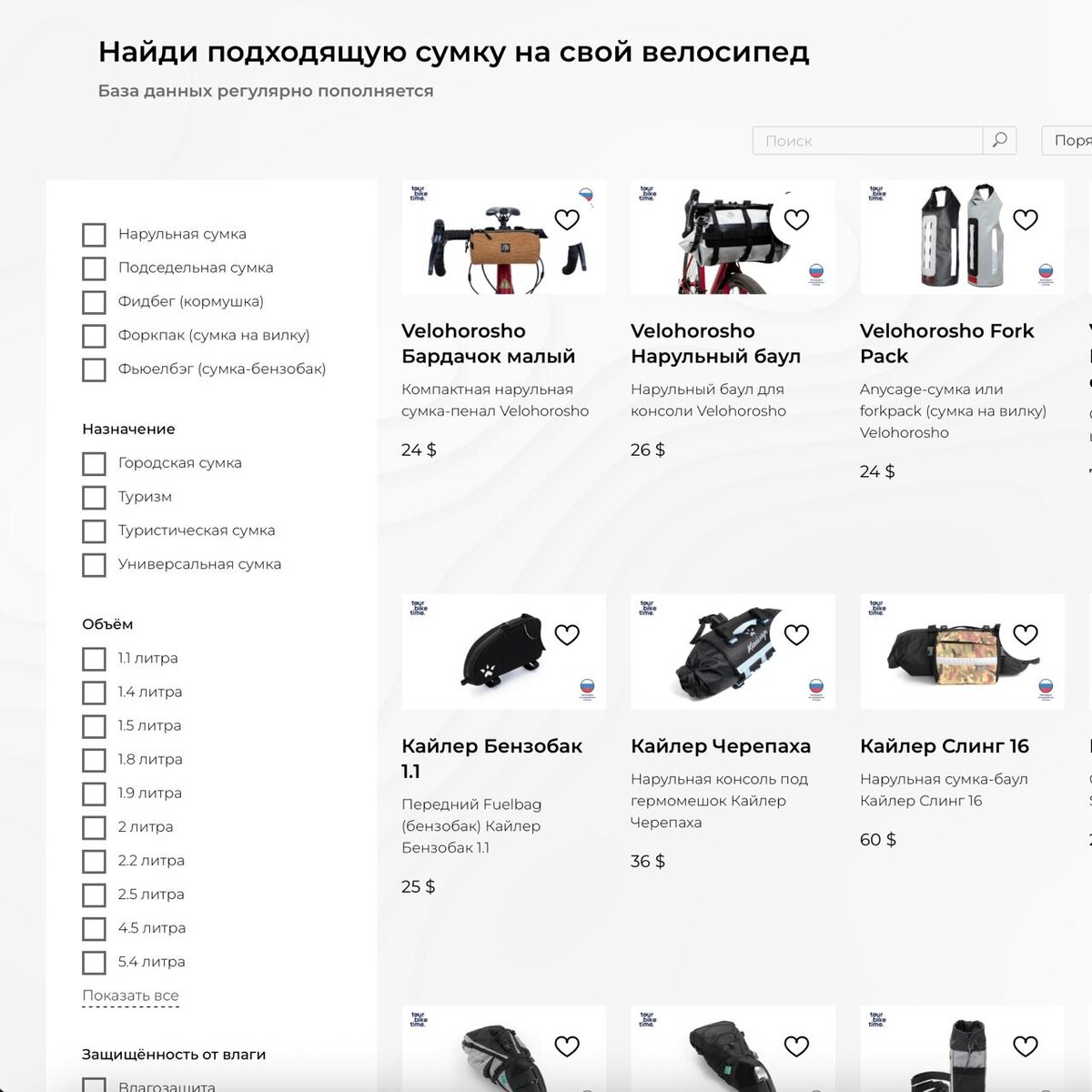Viewport: 1092px width, 1092px height.
Task: Add Velohorosho Fork Pack to favorites
Action: click(x=1026, y=219)
